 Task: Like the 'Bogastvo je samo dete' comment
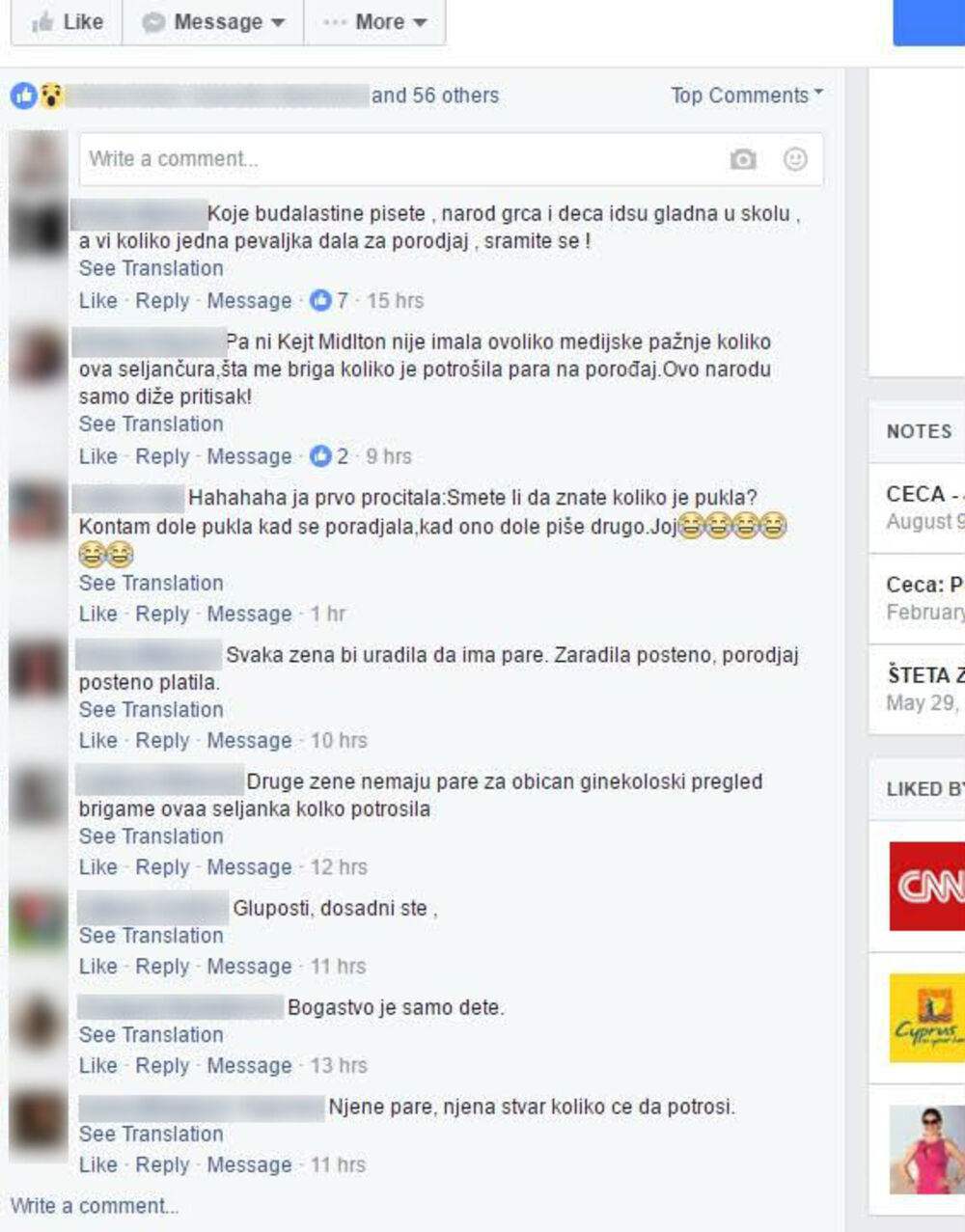(97, 1066)
